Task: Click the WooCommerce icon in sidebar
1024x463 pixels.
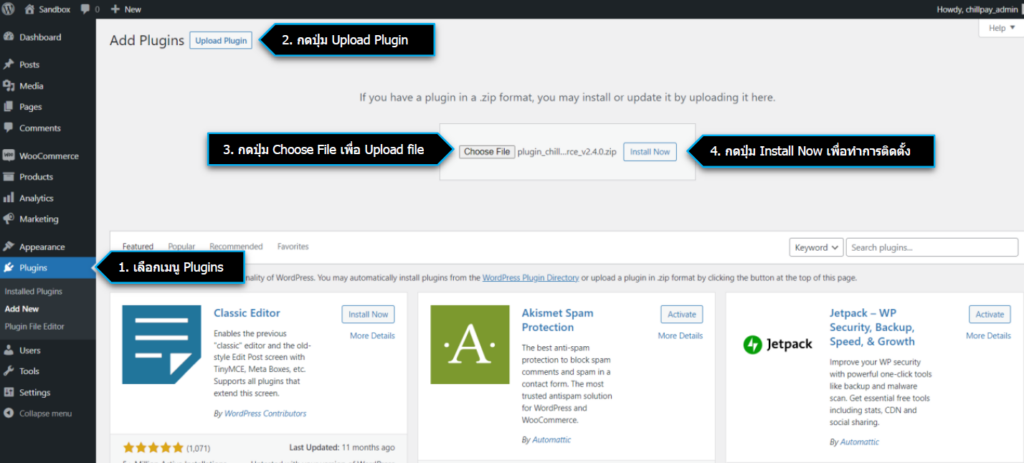Action: [x=8, y=156]
